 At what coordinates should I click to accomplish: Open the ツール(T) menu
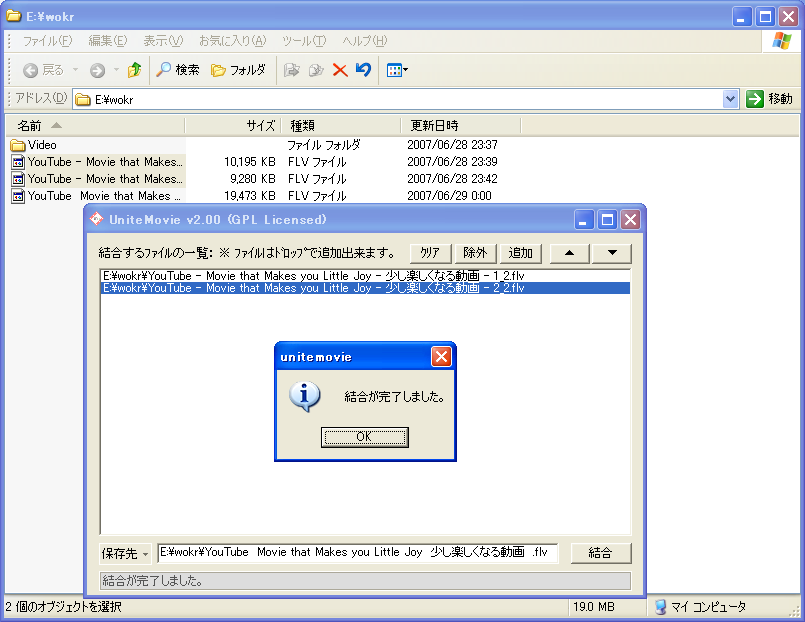click(304, 41)
